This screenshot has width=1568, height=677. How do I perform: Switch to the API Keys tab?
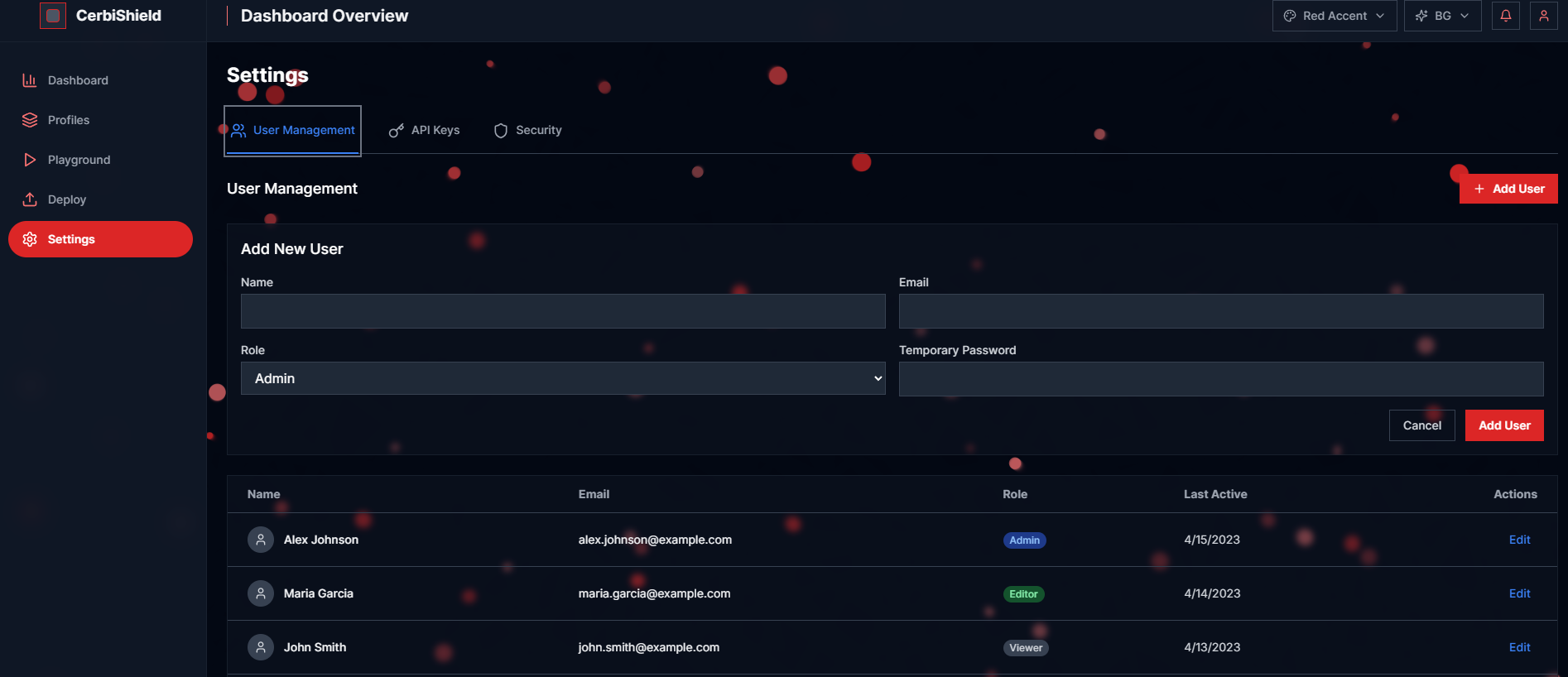point(425,130)
